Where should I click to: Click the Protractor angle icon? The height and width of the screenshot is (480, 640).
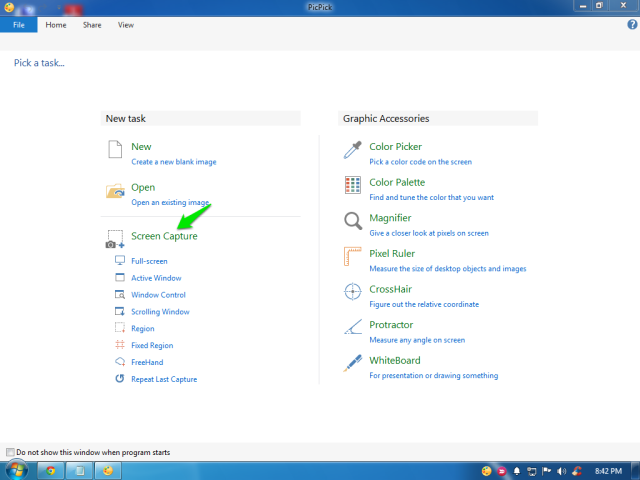pyautogui.click(x=353, y=327)
